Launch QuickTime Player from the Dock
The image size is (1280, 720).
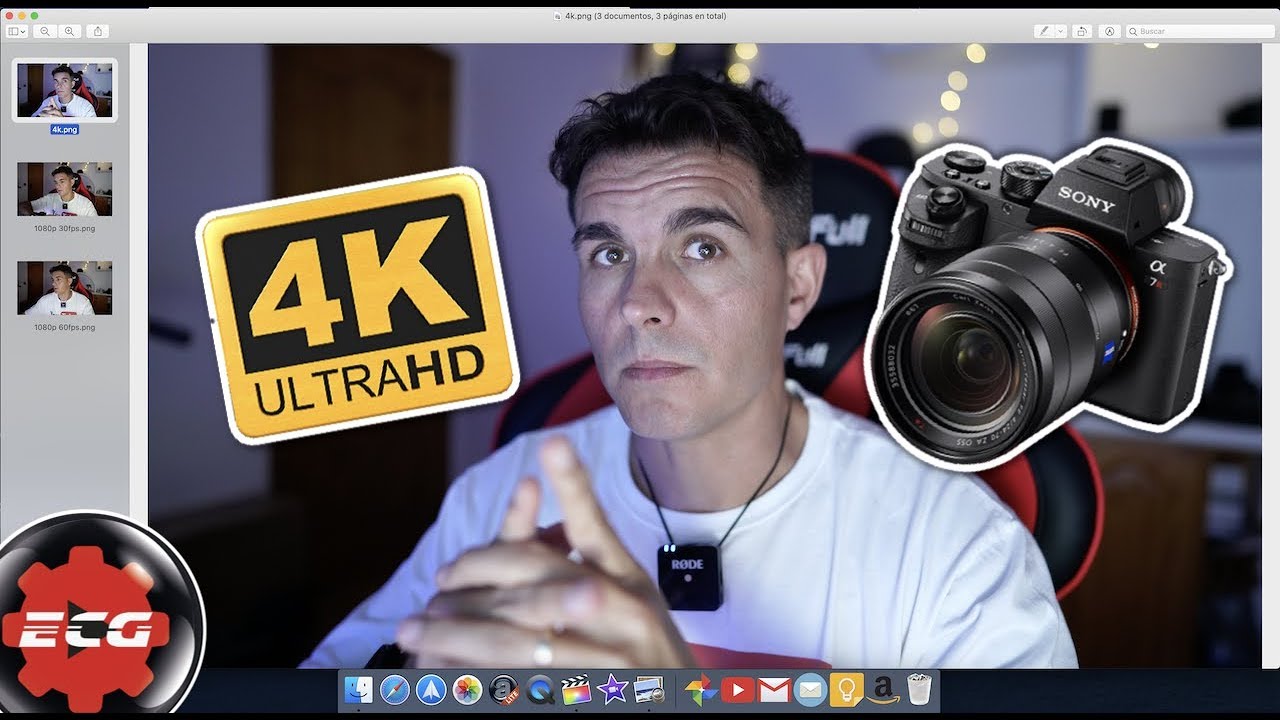pos(540,689)
